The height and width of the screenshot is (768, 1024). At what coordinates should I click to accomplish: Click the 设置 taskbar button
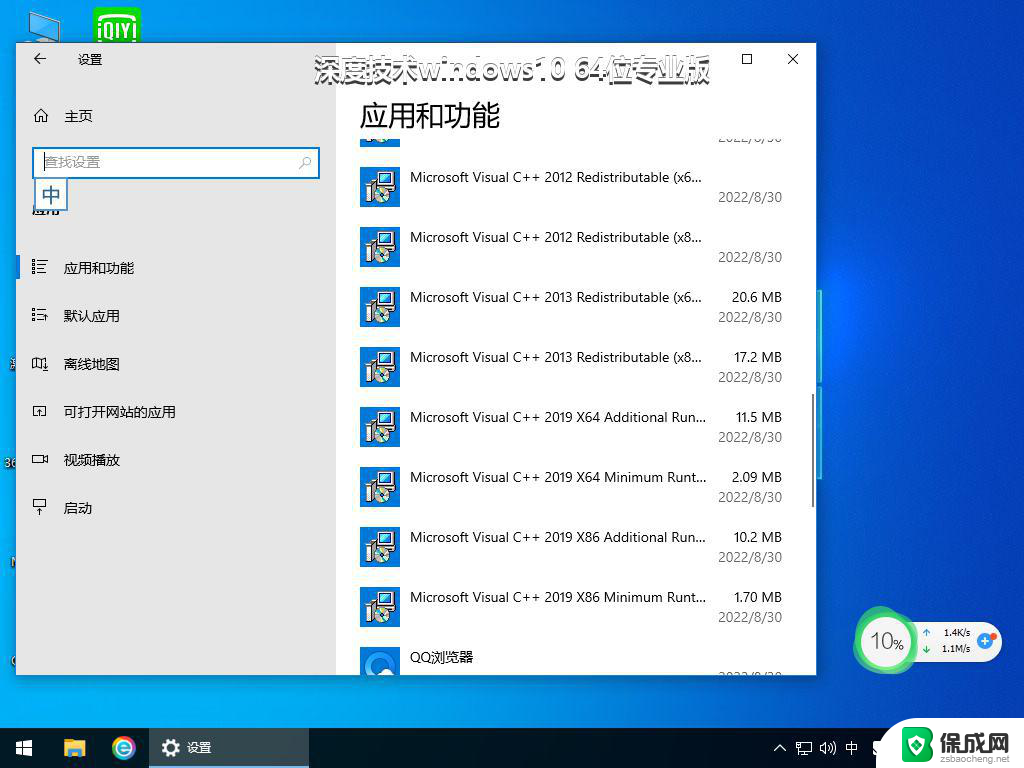coord(229,748)
